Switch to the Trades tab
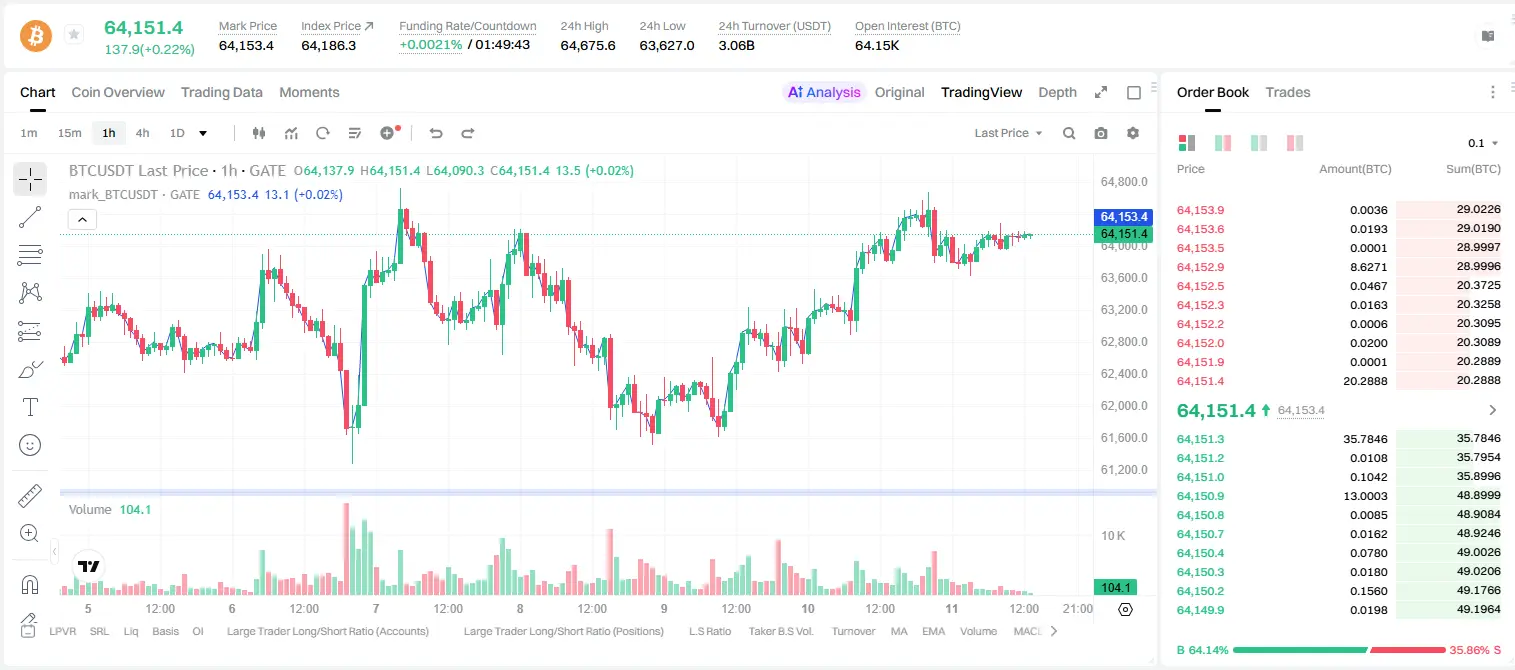Viewport: 1515px width, 670px height. click(x=1287, y=92)
